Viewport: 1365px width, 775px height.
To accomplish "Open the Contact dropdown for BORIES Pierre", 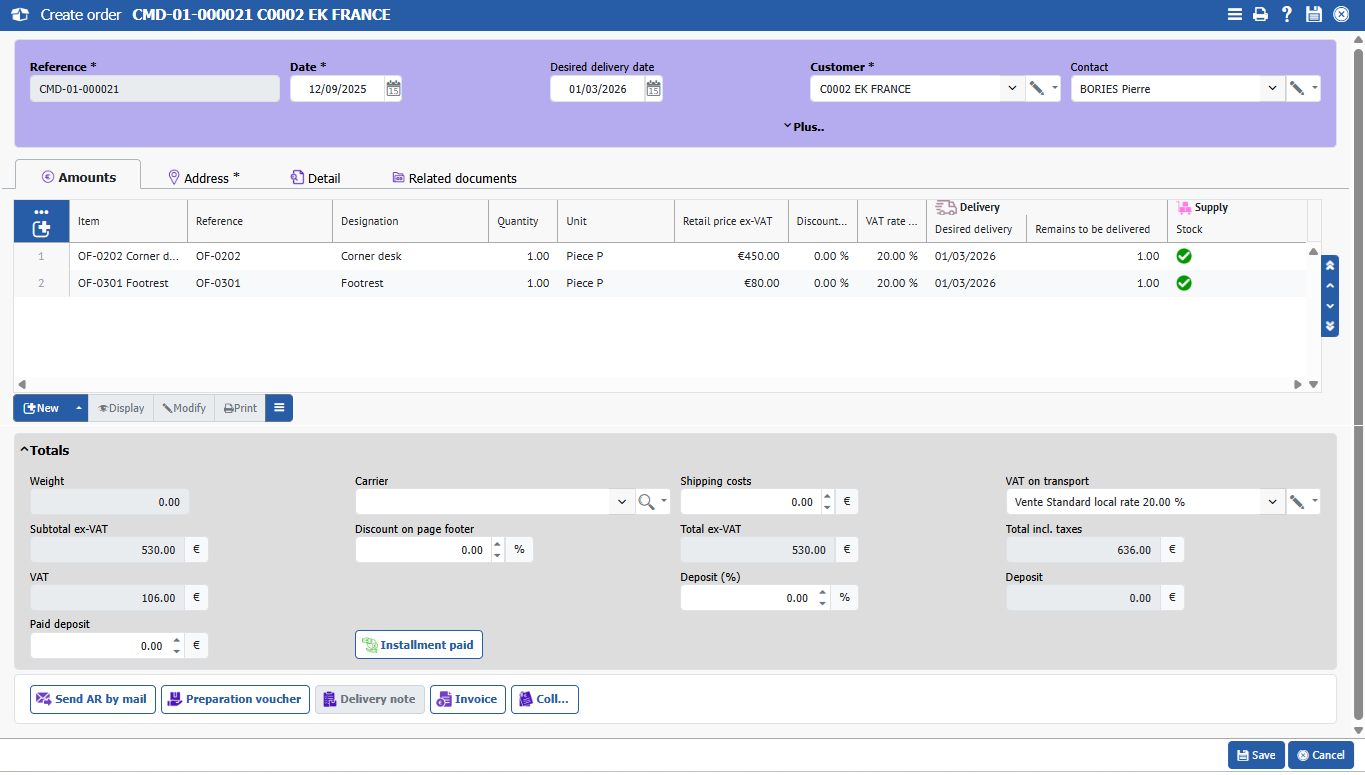I will click(1272, 89).
